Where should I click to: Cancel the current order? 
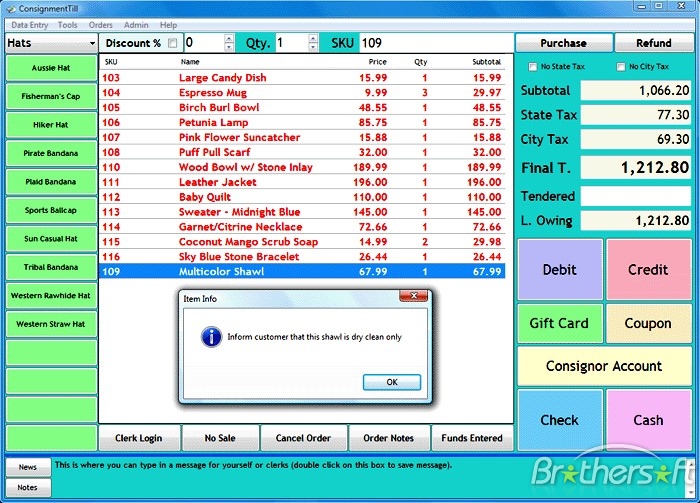point(304,438)
